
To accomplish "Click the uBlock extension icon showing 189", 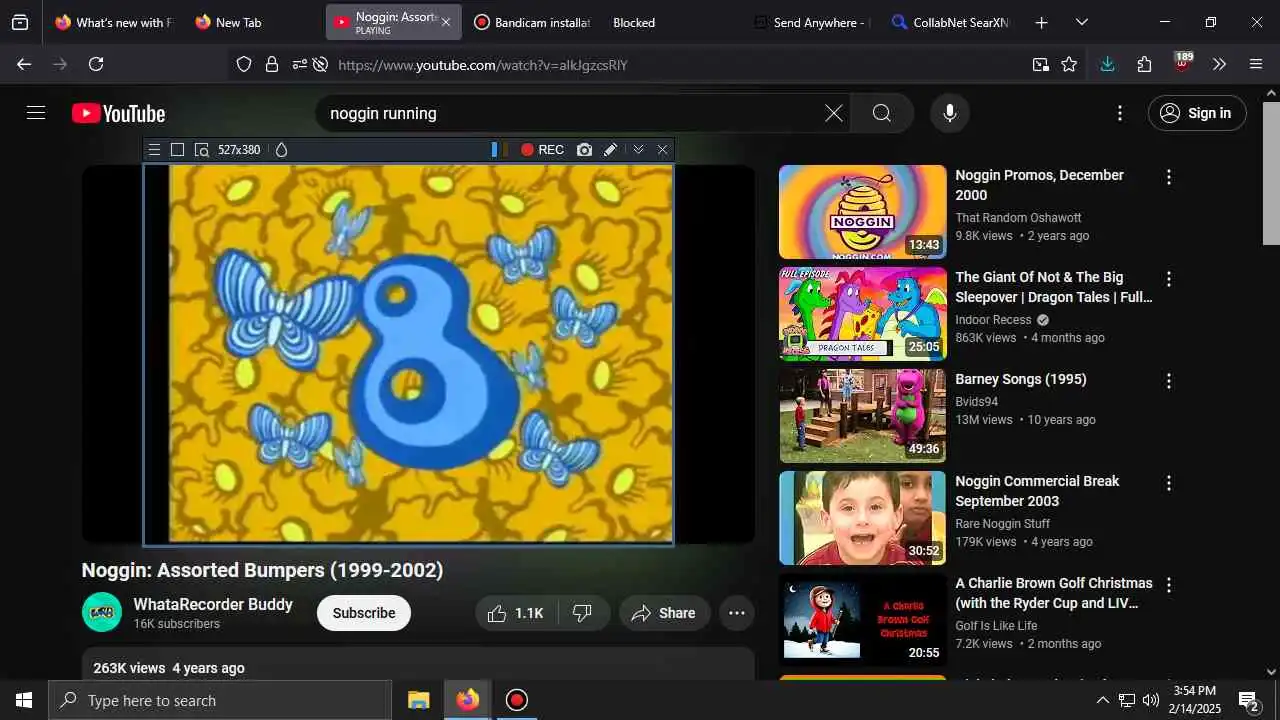I will tap(1182, 63).
